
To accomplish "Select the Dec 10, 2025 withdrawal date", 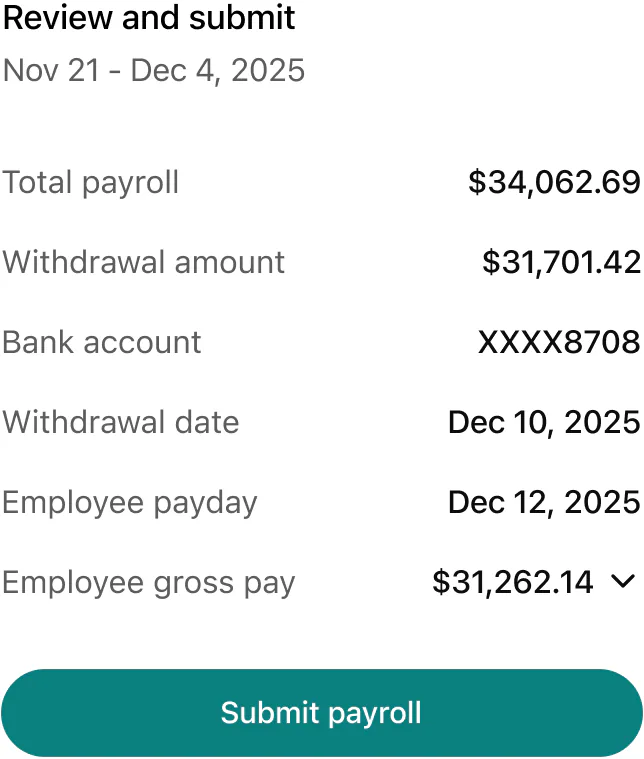I will tap(544, 423).
